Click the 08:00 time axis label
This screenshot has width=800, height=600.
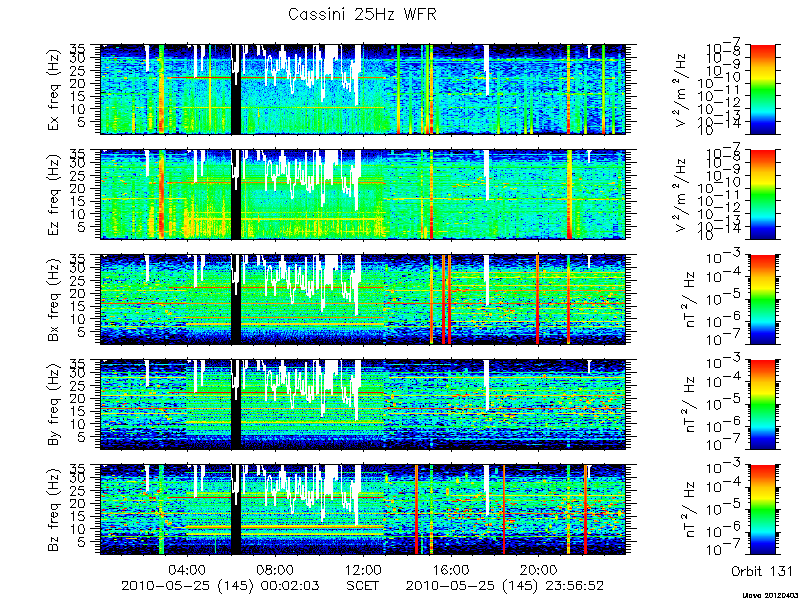276,569
